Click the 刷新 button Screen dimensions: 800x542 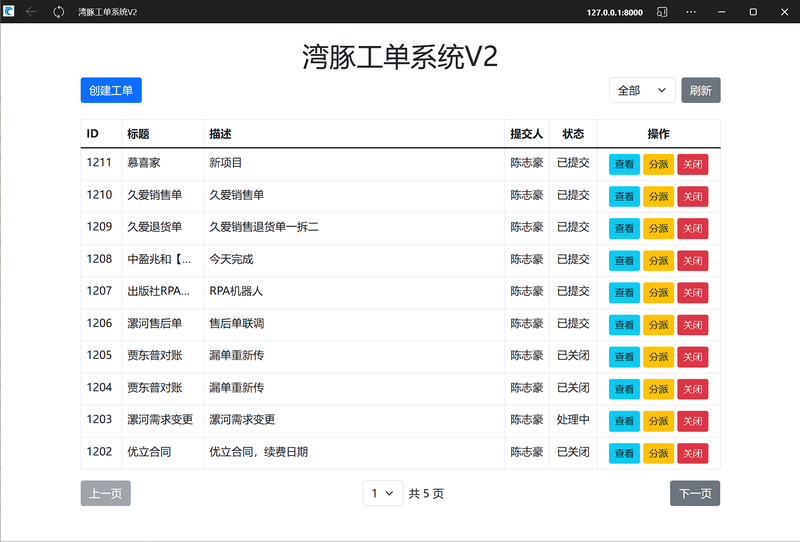(701, 90)
